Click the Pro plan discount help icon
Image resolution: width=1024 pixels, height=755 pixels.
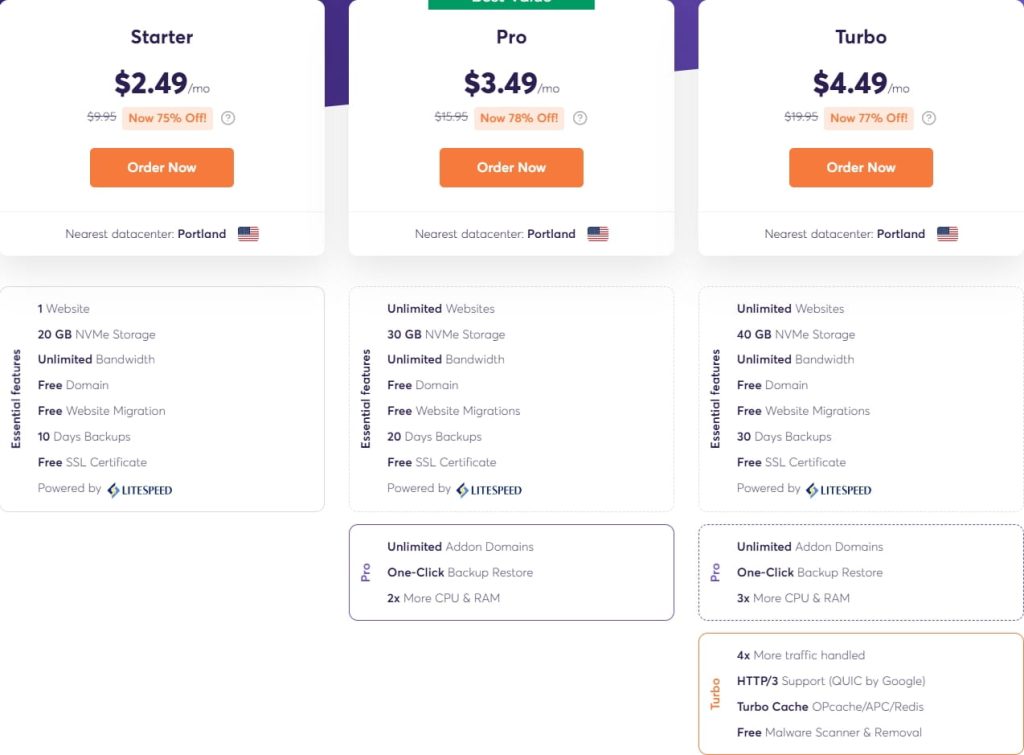[x=580, y=118]
